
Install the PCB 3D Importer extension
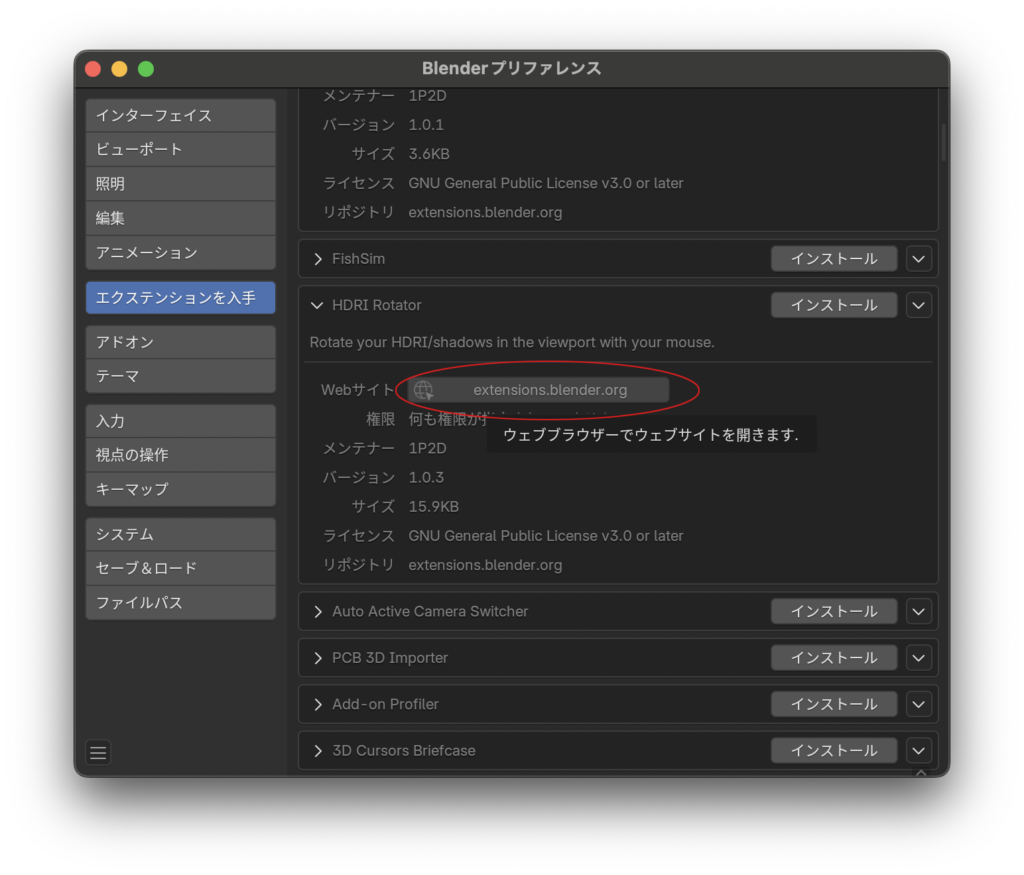(x=834, y=658)
